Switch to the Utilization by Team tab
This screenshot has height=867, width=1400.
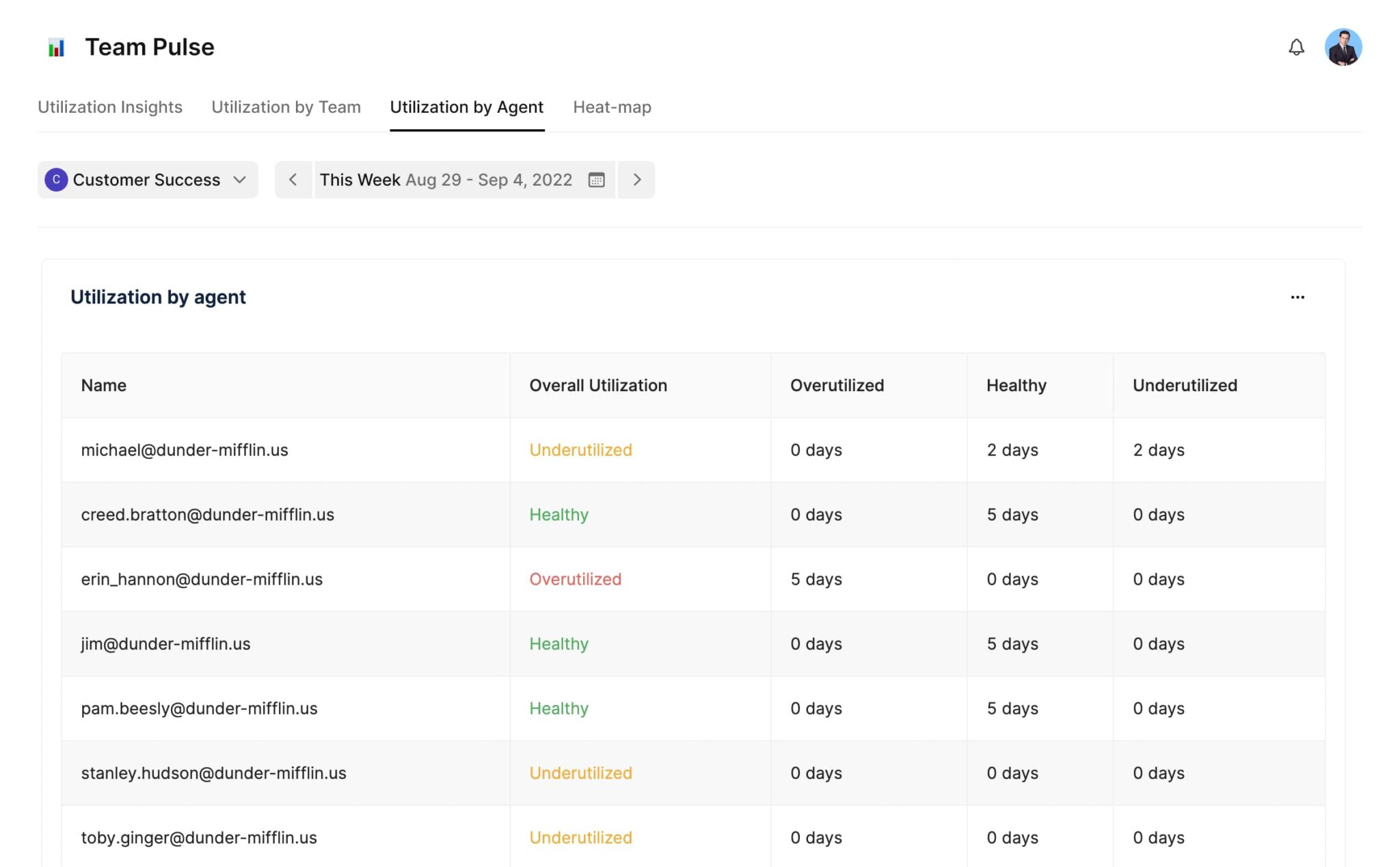(x=286, y=107)
